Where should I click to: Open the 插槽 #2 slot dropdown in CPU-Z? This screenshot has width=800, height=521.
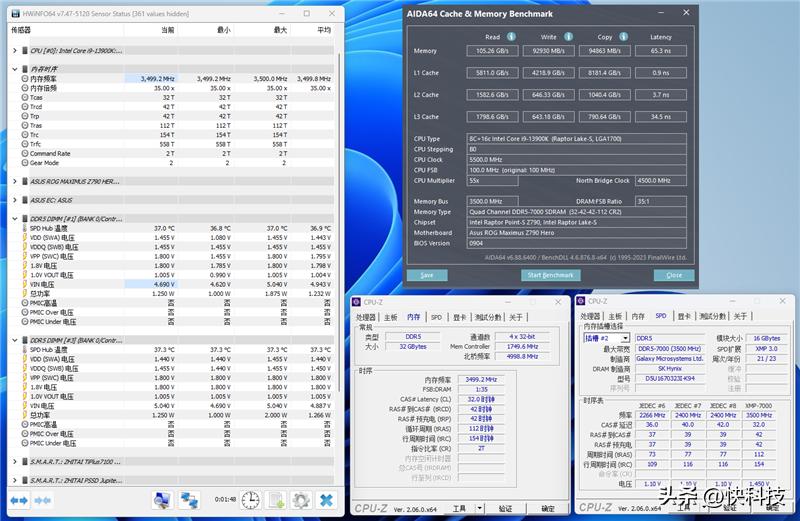click(x=625, y=338)
